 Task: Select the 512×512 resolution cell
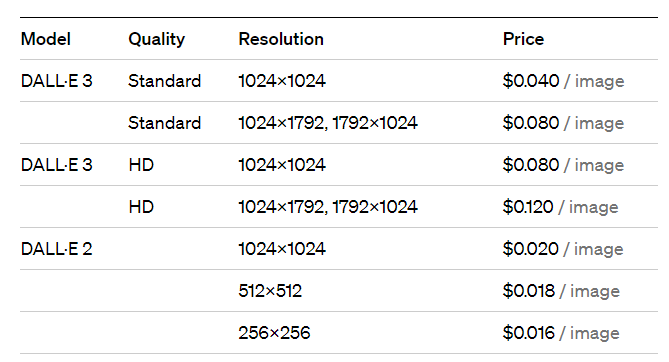(270, 291)
